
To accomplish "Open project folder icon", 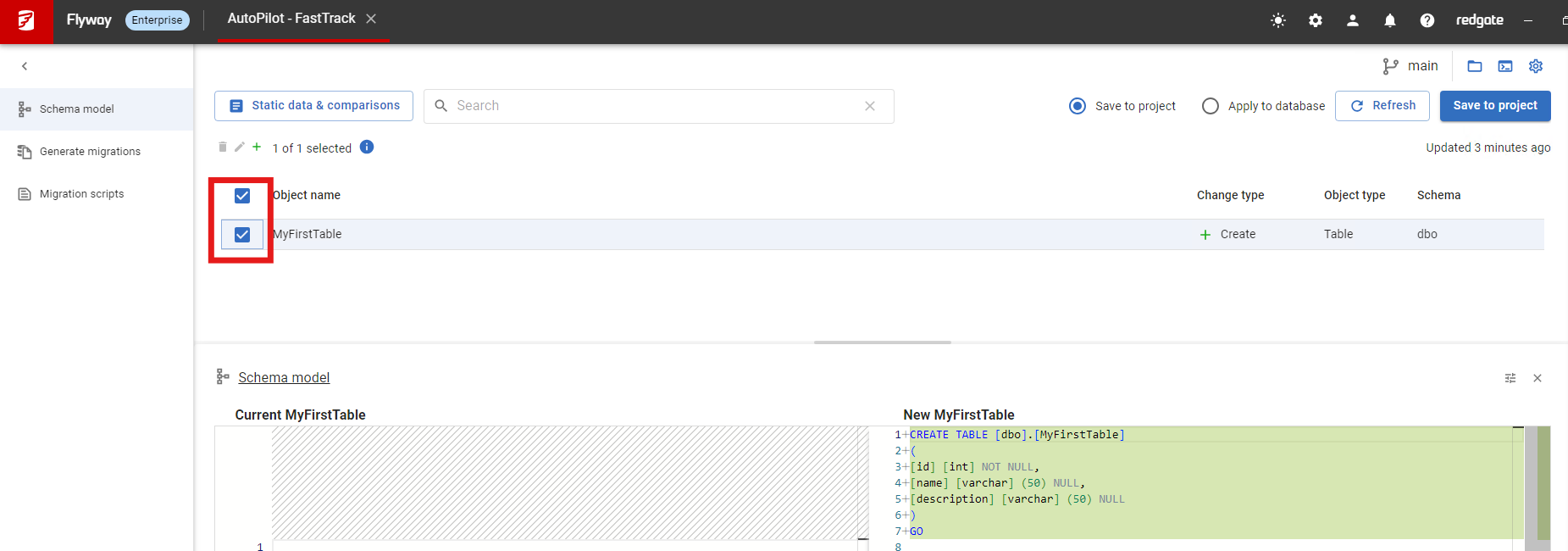I will 1475,66.
